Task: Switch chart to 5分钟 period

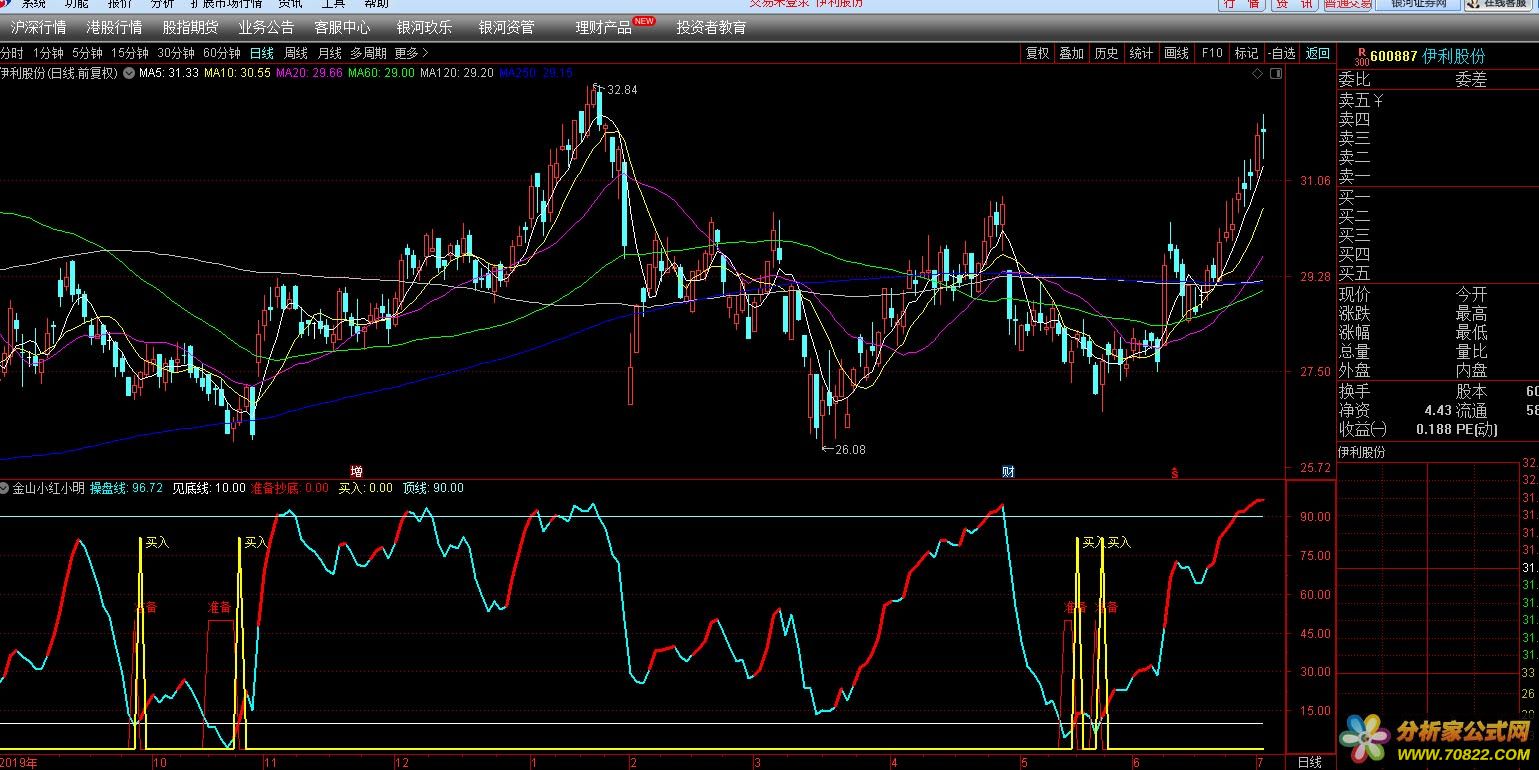Action: pyautogui.click(x=87, y=53)
